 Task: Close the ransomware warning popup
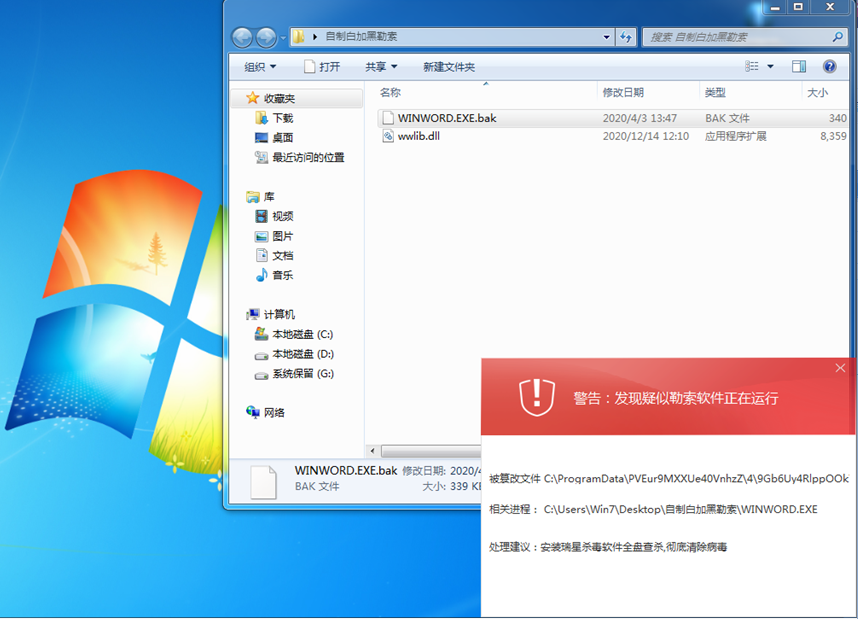point(840,368)
